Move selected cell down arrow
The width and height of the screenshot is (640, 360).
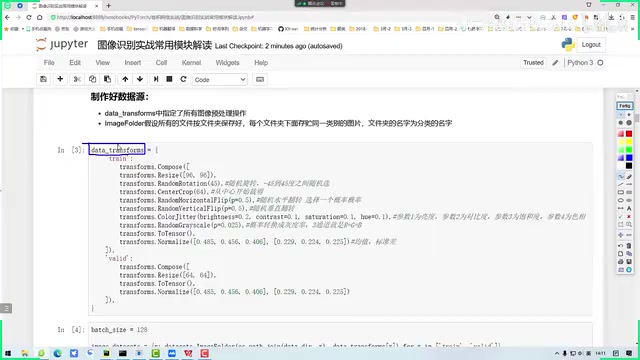140,79
